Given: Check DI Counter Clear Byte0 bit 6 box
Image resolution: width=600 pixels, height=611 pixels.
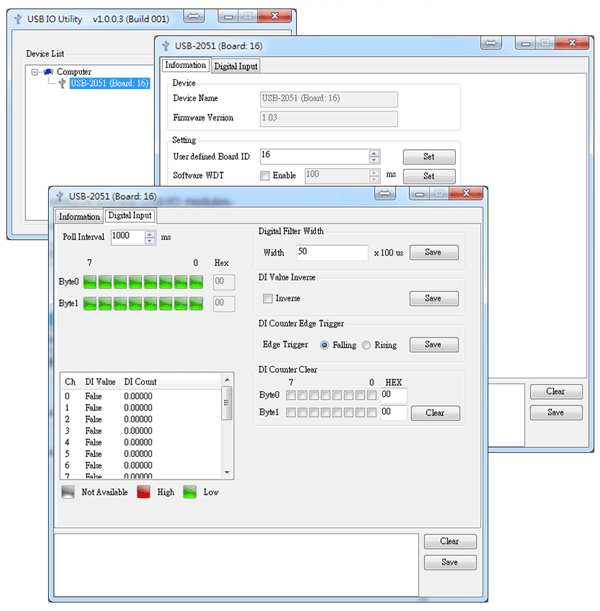Looking at the screenshot, I should 302,395.
